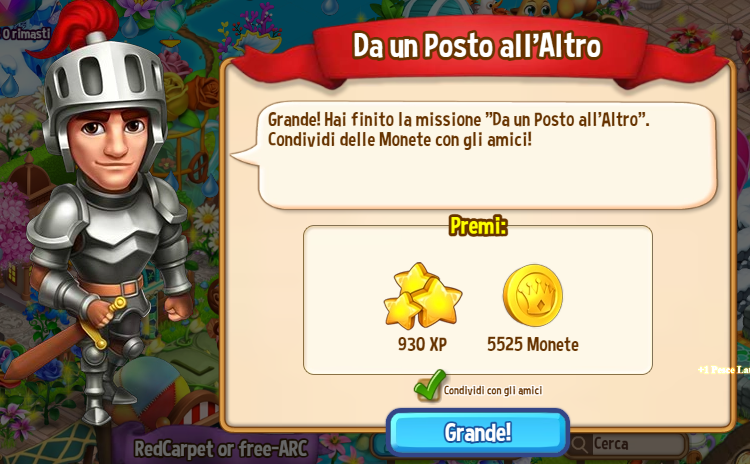Click the Grande! button

(478, 432)
